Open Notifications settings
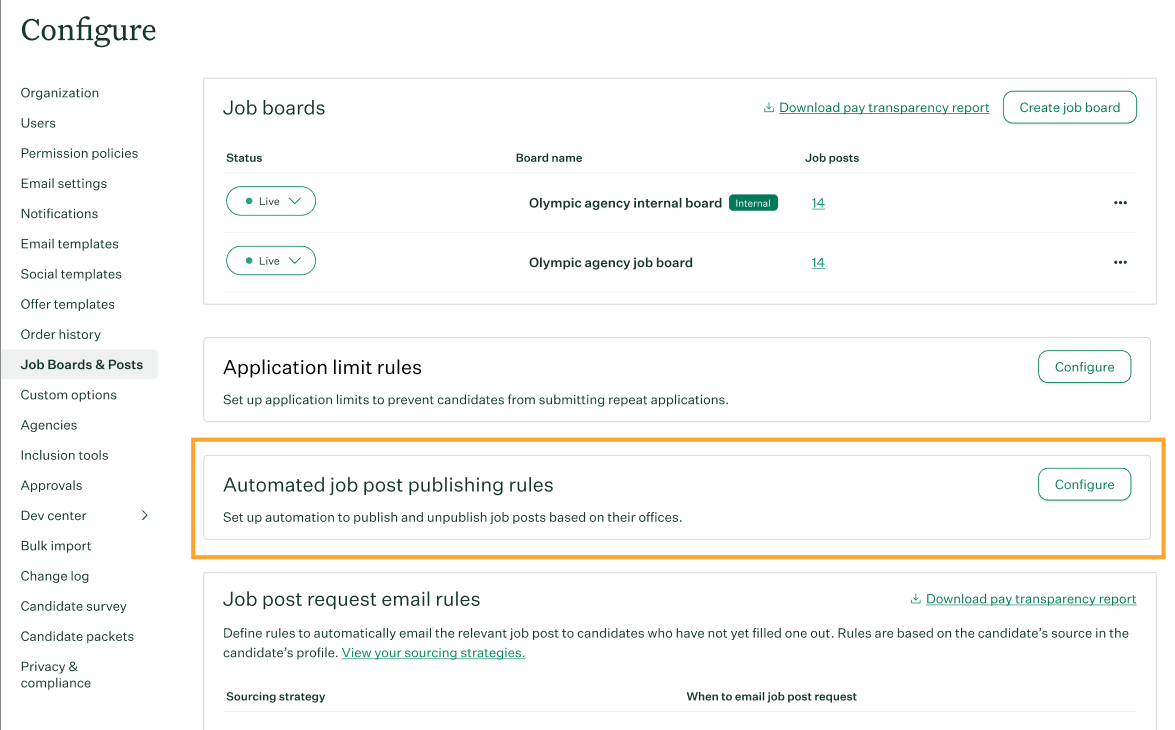This screenshot has width=1175, height=730. tap(59, 214)
